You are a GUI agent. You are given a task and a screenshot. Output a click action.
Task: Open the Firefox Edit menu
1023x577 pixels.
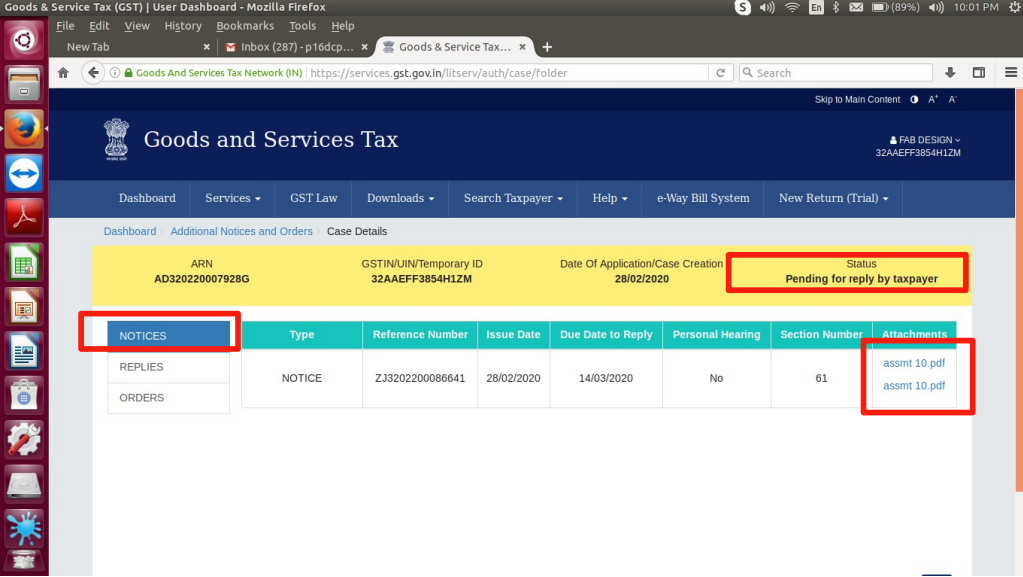click(99, 26)
